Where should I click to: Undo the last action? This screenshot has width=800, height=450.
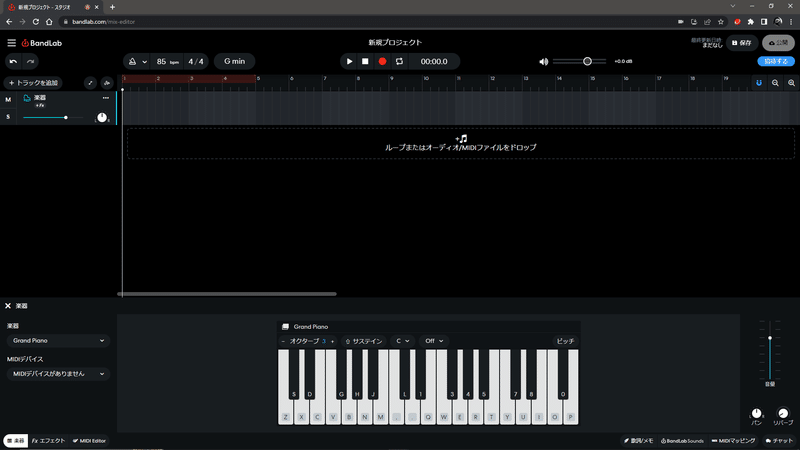click(13, 61)
